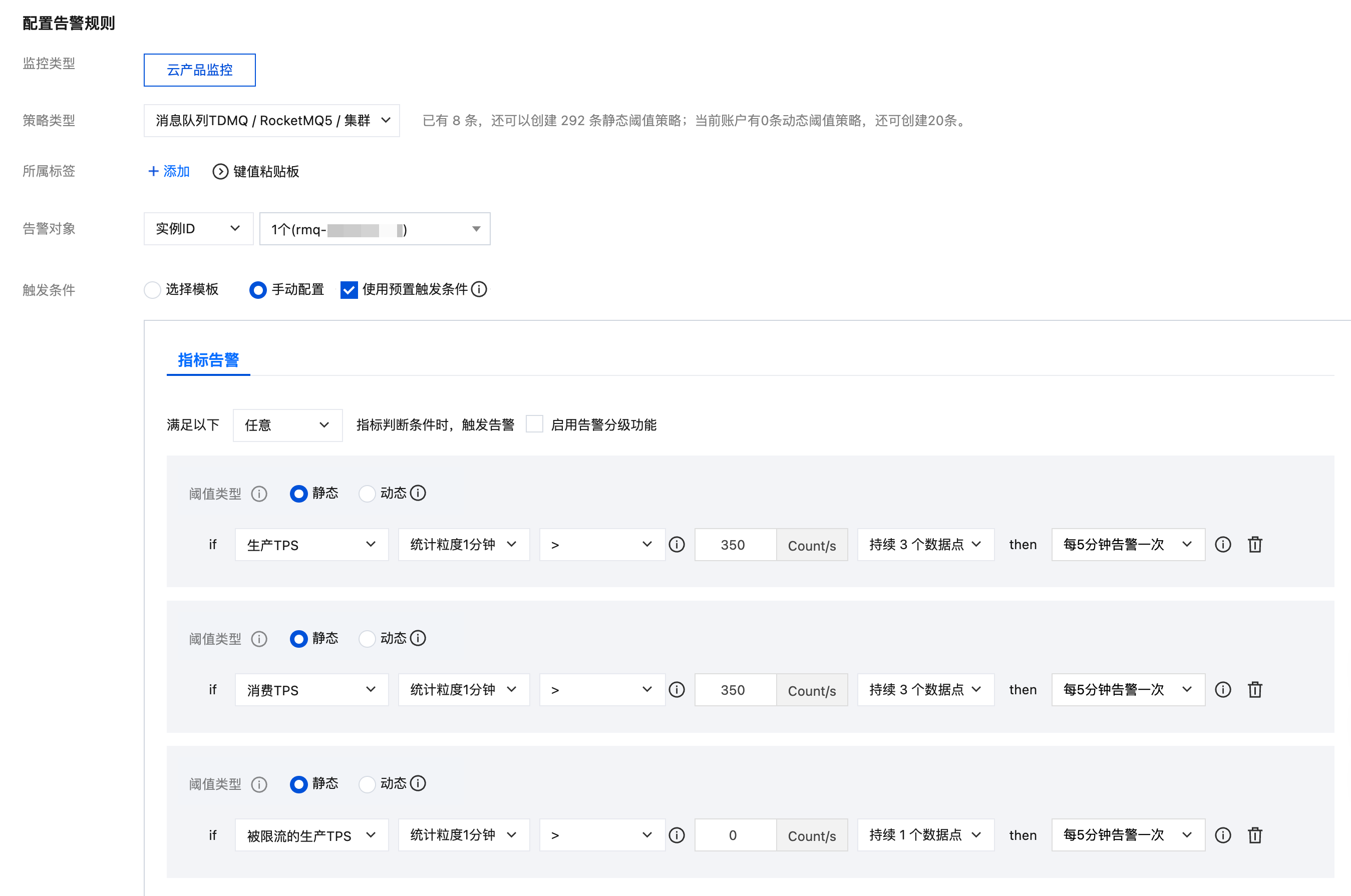Open the 策略类型 dropdown
This screenshot has height=896, width=1351.
[271, 121]
